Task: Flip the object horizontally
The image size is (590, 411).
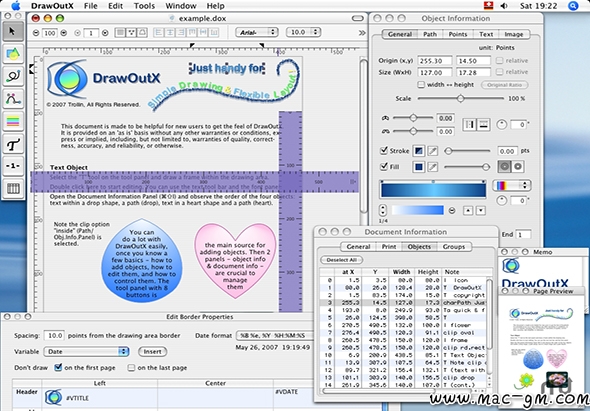Action: click(x=470, y=124)
